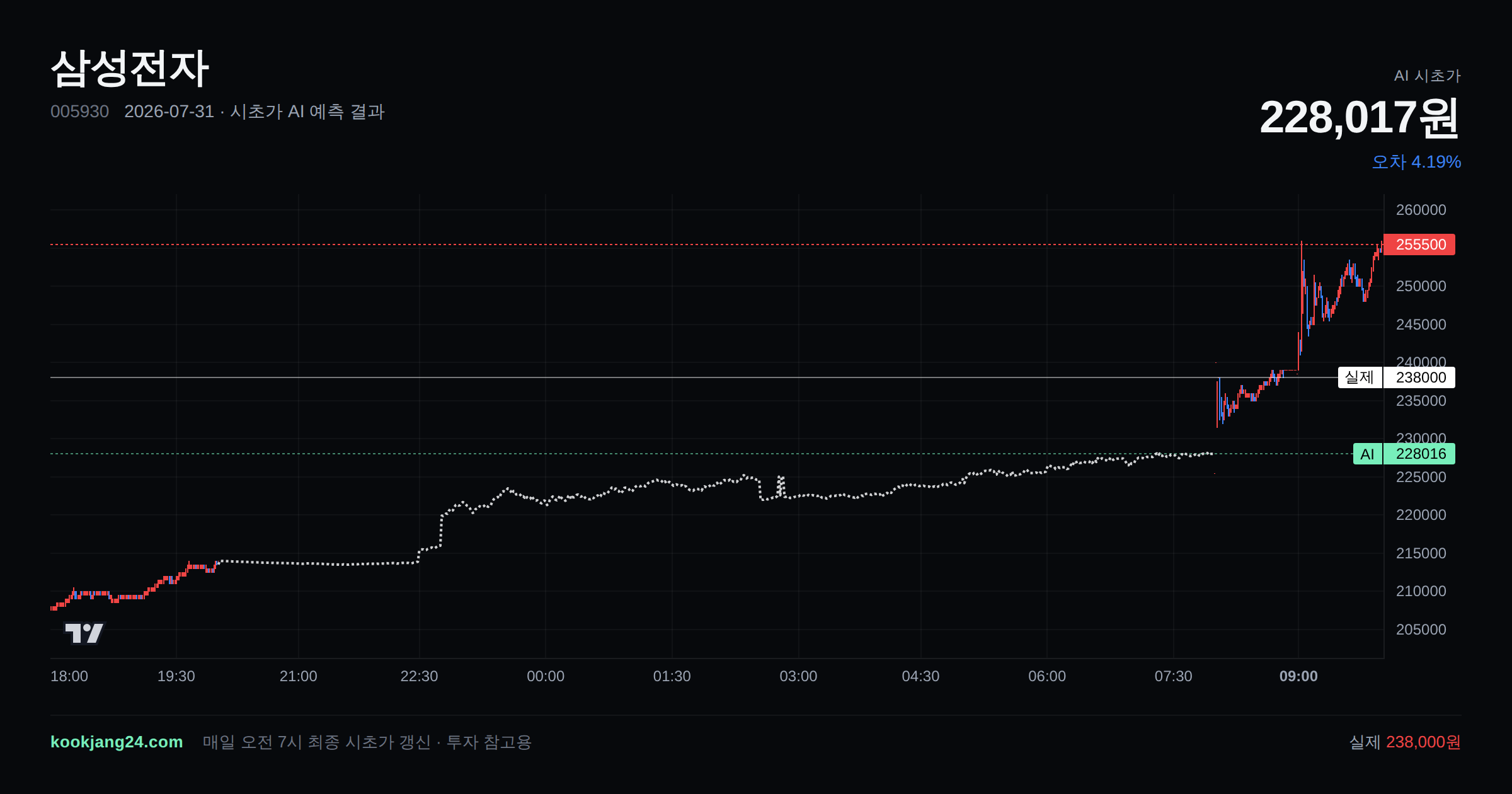Click the 225000 price axis label
This screenshot has height=794, width=1512.
pos(1421,477)
